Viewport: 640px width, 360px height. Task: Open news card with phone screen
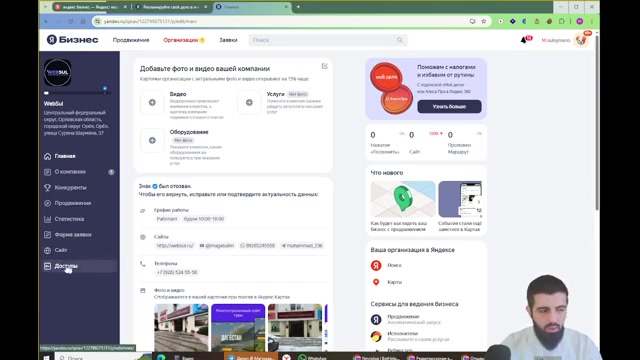tap(460, 199)
